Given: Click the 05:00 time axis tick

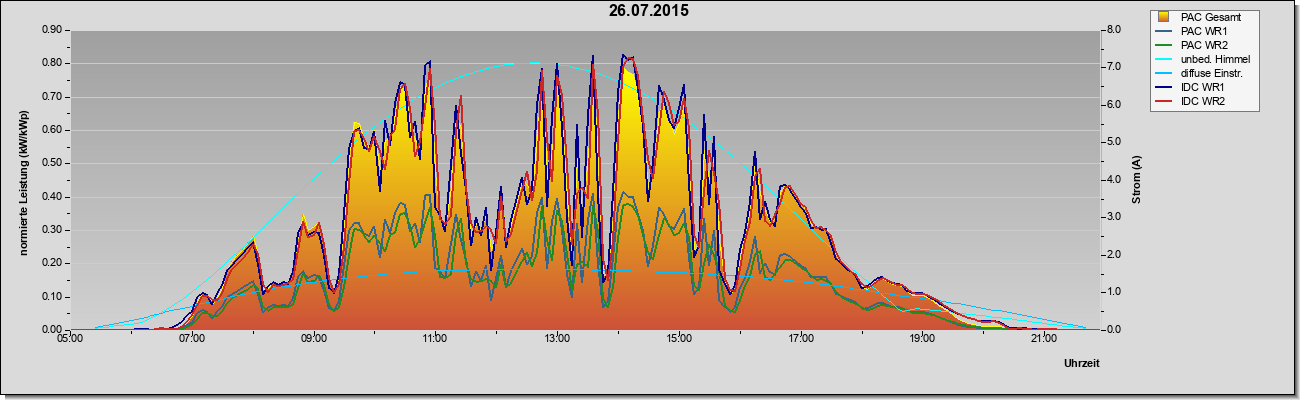Looking at the screenshot, I should [x=70, y=340].
